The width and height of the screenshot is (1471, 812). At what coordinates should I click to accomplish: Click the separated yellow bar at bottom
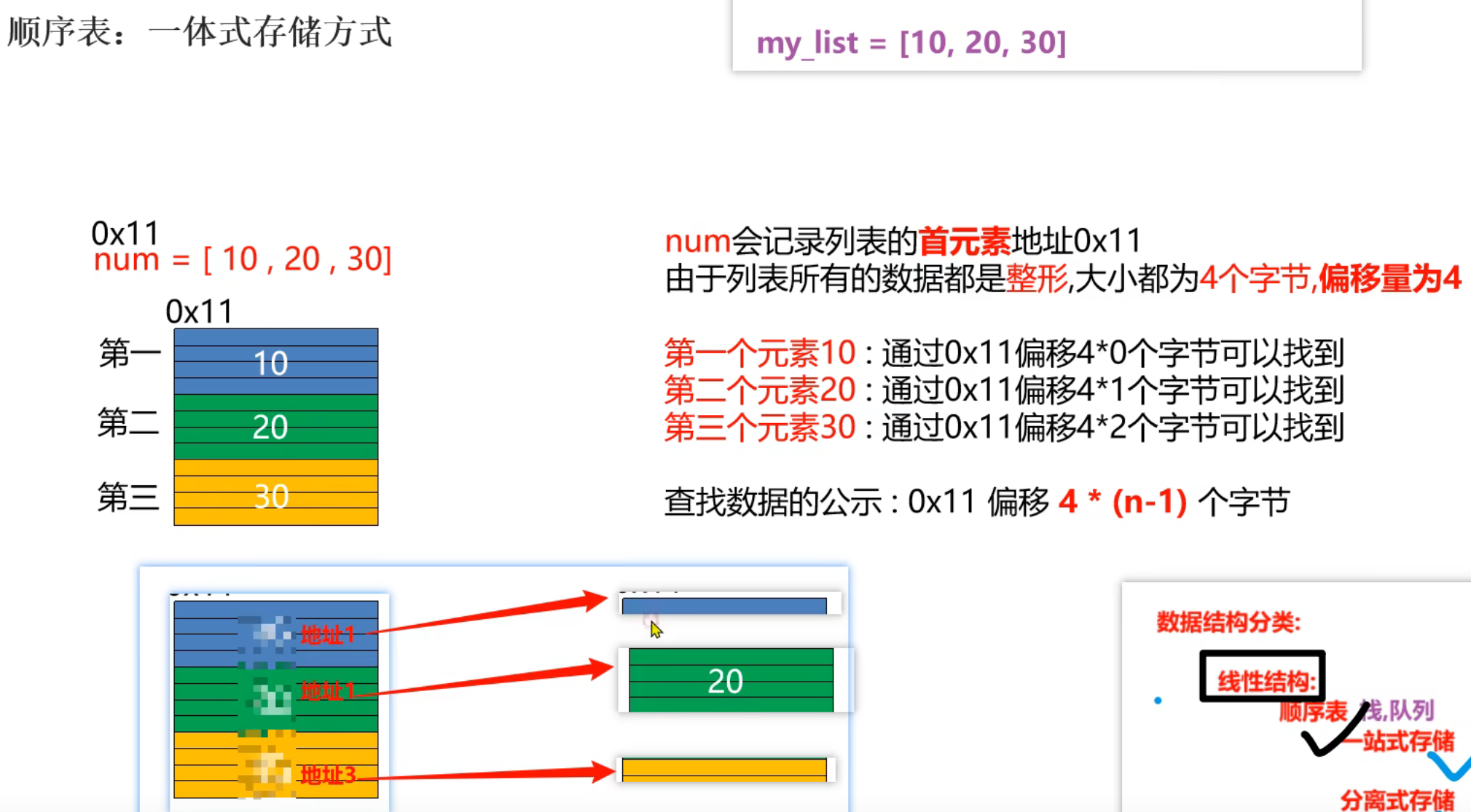tap(723, 769)
